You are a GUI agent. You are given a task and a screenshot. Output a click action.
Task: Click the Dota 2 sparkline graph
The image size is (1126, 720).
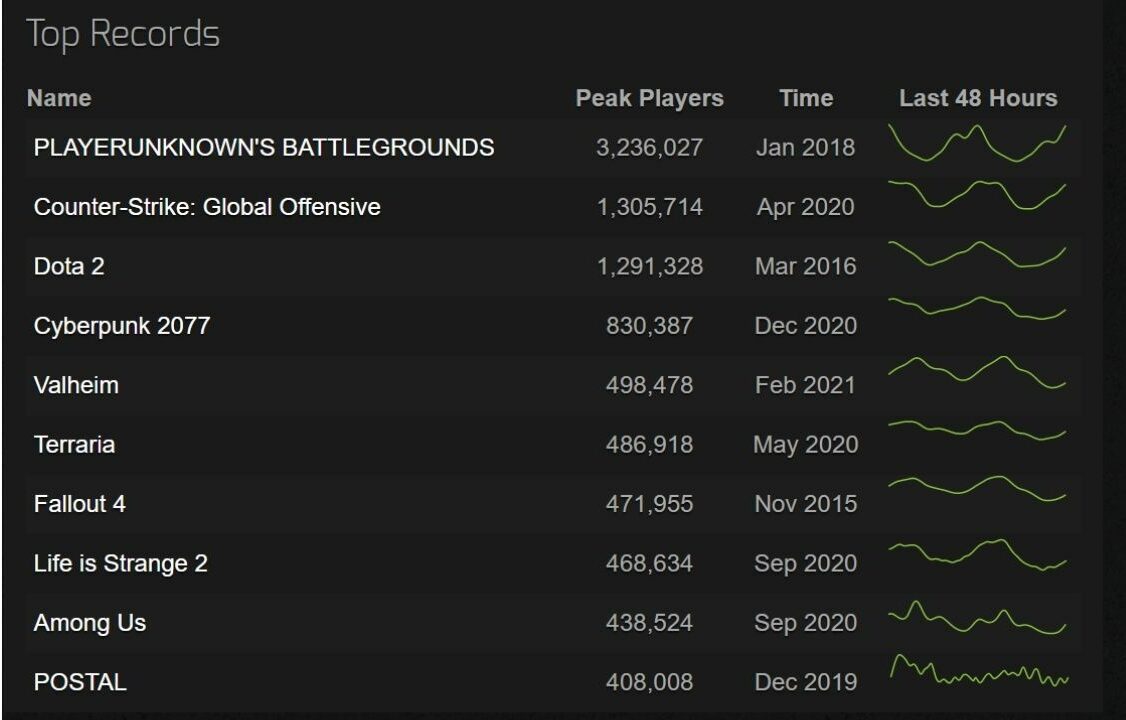977,254
